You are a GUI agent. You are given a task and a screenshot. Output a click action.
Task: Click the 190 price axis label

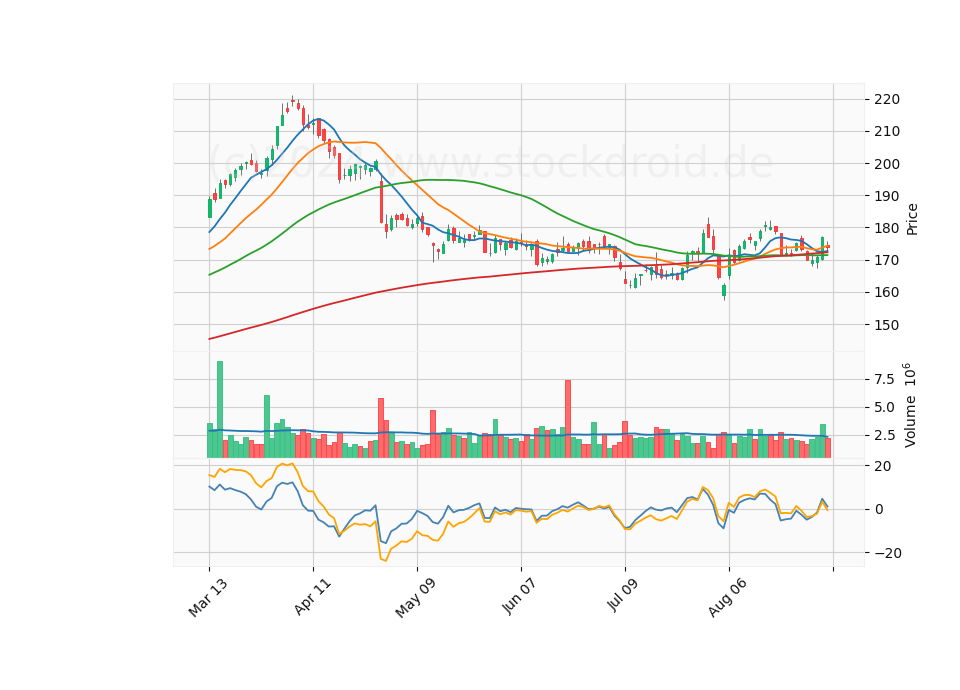pos(887,196)
